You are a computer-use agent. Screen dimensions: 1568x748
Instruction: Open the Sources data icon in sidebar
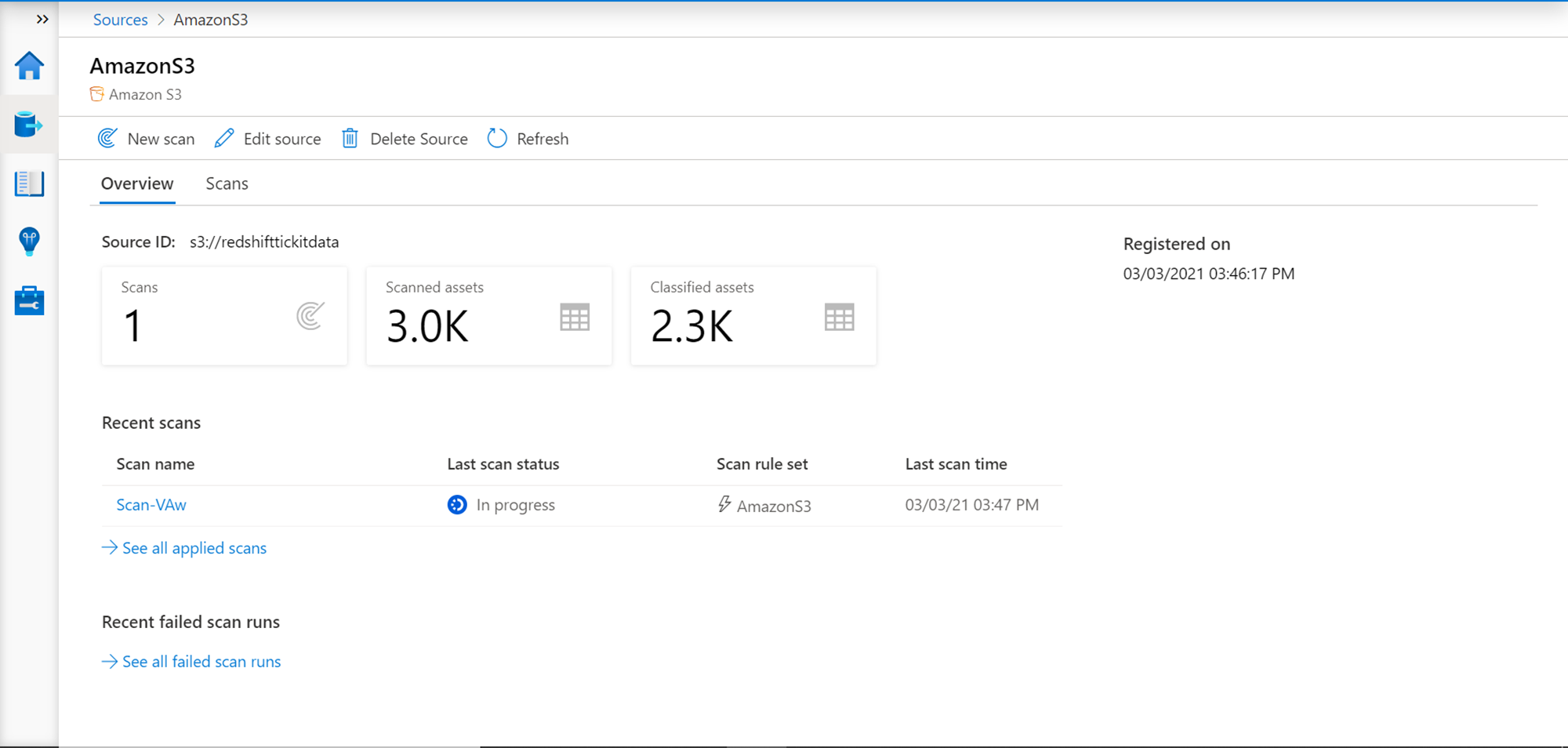click(x=28, y=125)
